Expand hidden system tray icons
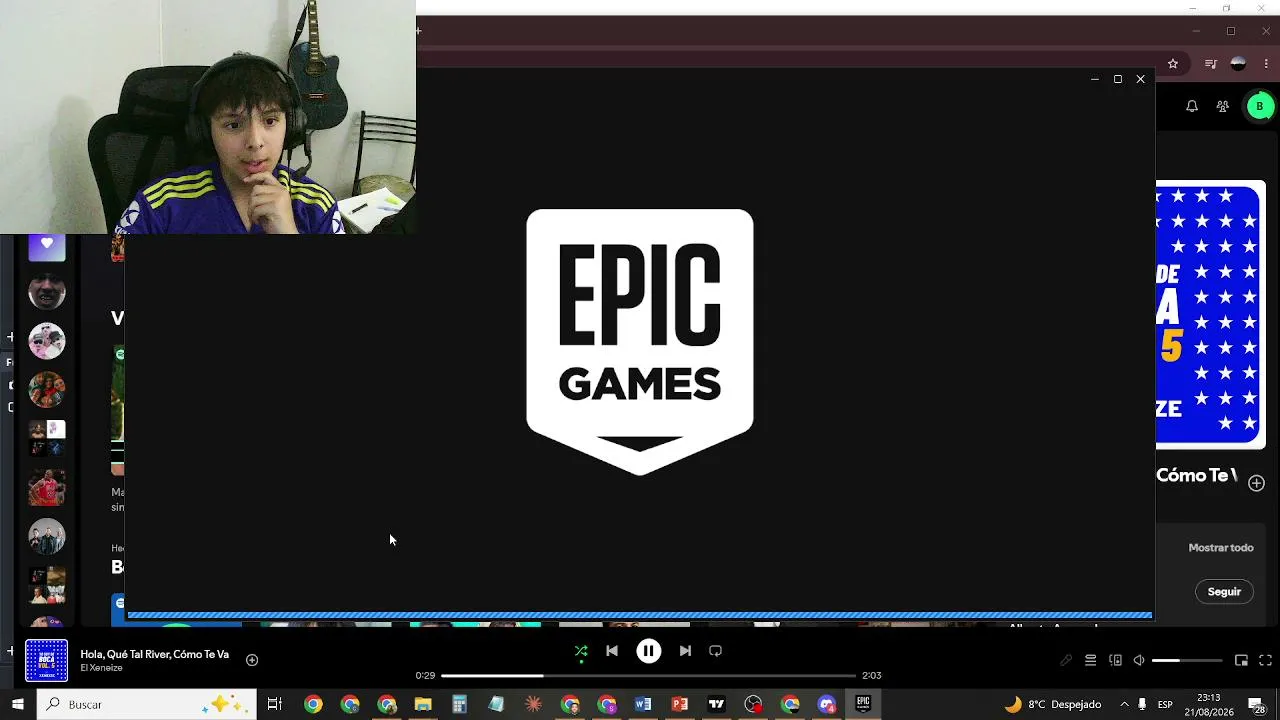1280x720 pixels. click(1124, 704)
